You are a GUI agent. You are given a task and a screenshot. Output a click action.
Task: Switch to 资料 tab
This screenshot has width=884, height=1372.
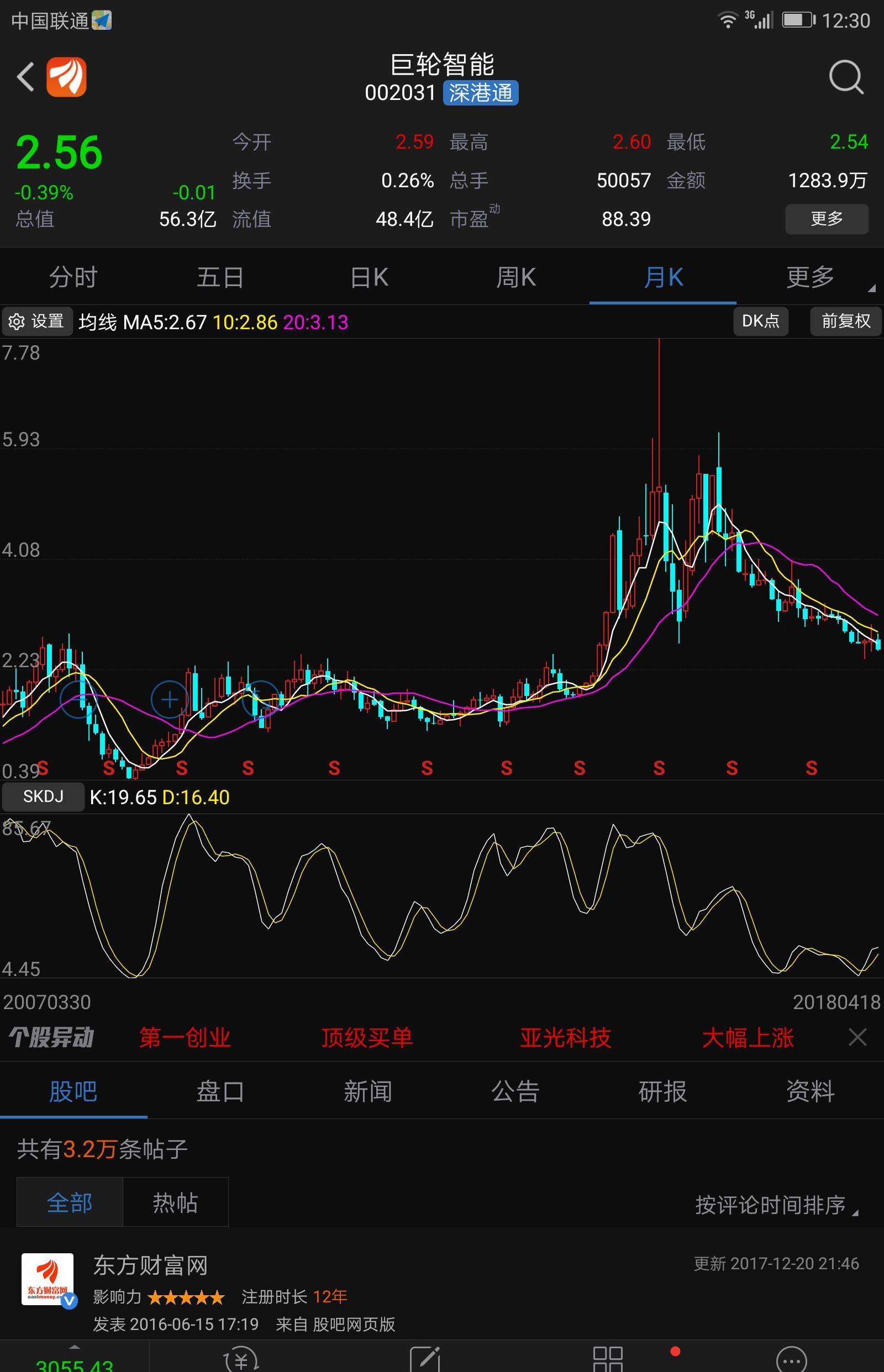coord(810,1091)
